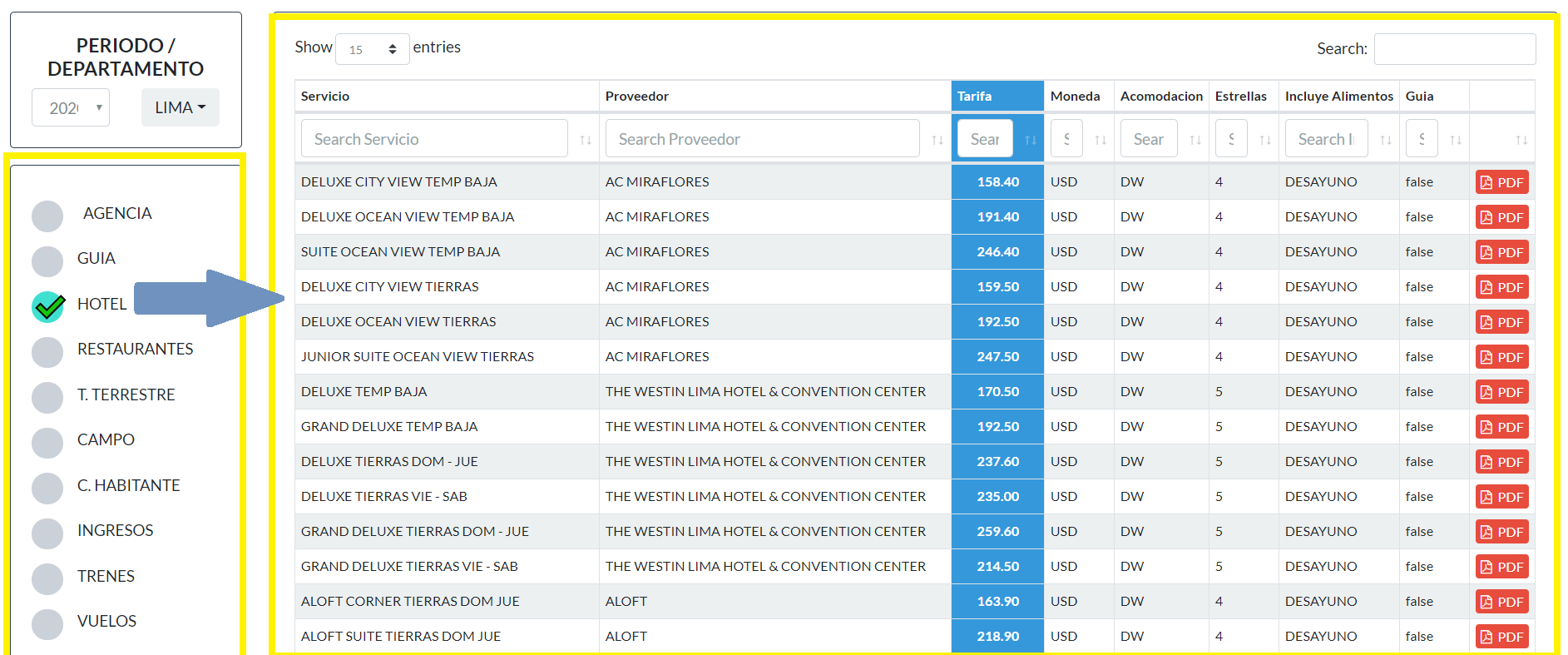
Task: Focus the main table Search box
Action: [1454, 49]
